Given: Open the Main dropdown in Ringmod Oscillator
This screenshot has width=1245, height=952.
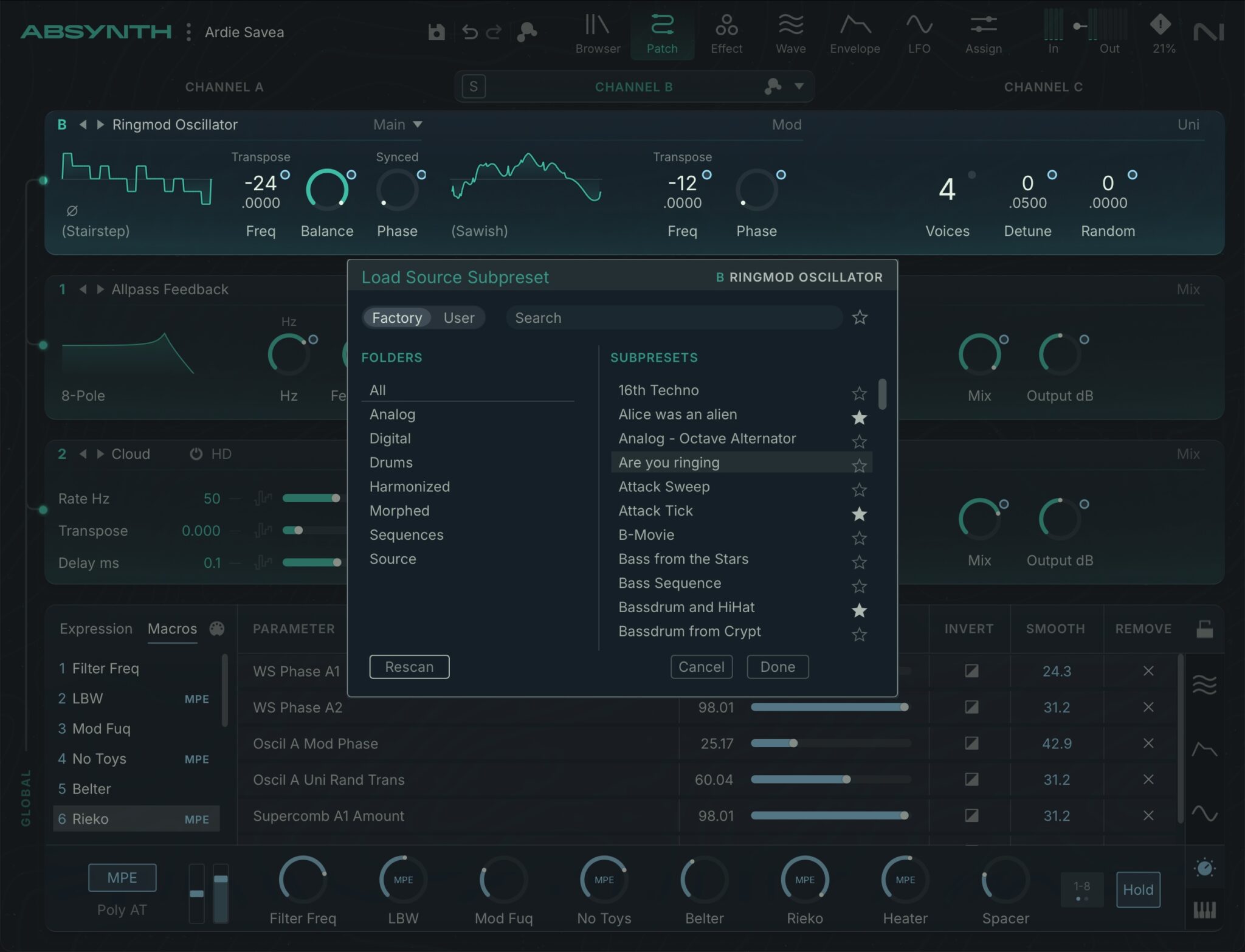Looking at the screenshot, I should 398,125.
